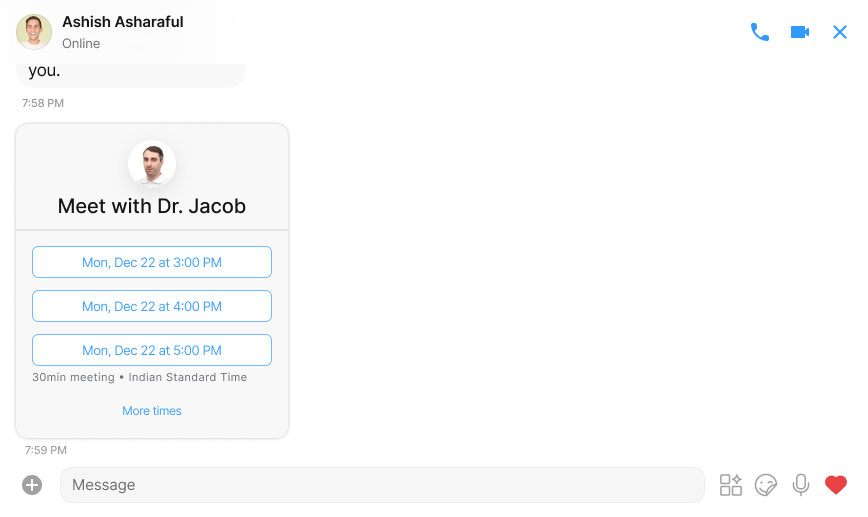The height and width of the screenshot is (517, 868).
Task: Click the 7:59 PM message timestamp
Action: point(45,450)
